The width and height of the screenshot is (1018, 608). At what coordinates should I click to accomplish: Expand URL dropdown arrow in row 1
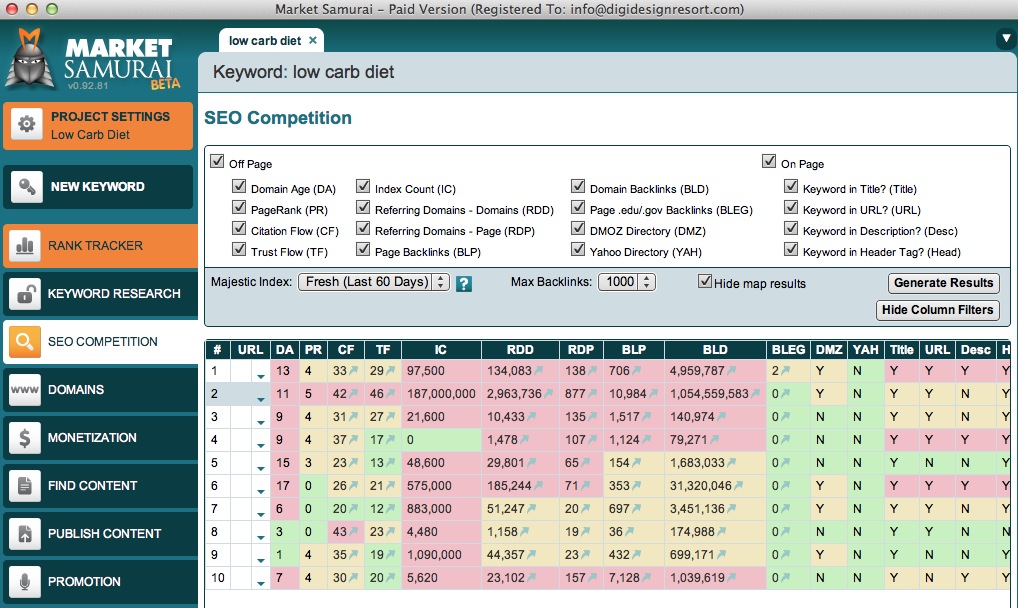tap(260, 376)
